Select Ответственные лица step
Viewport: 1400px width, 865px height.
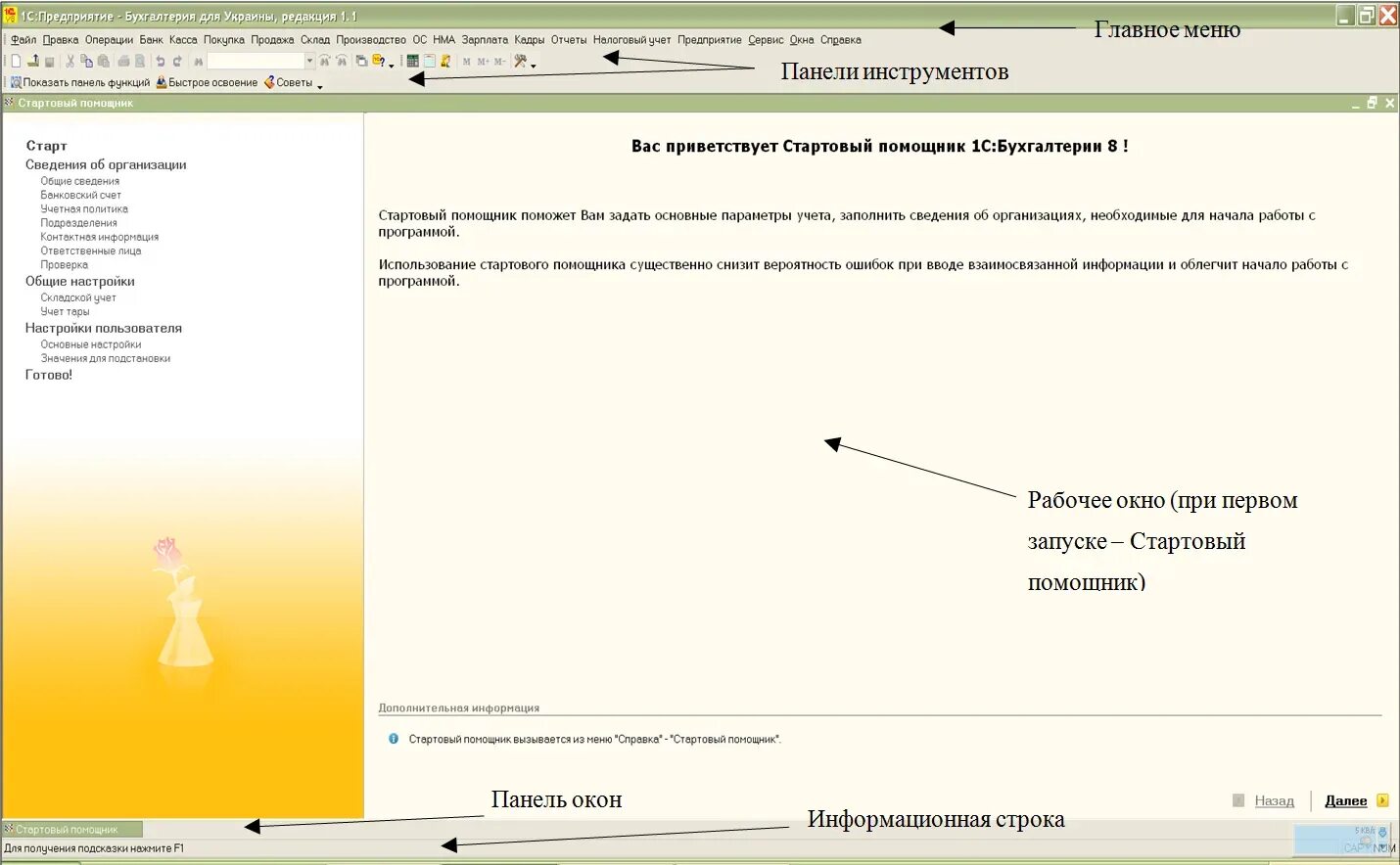point(90,250)
